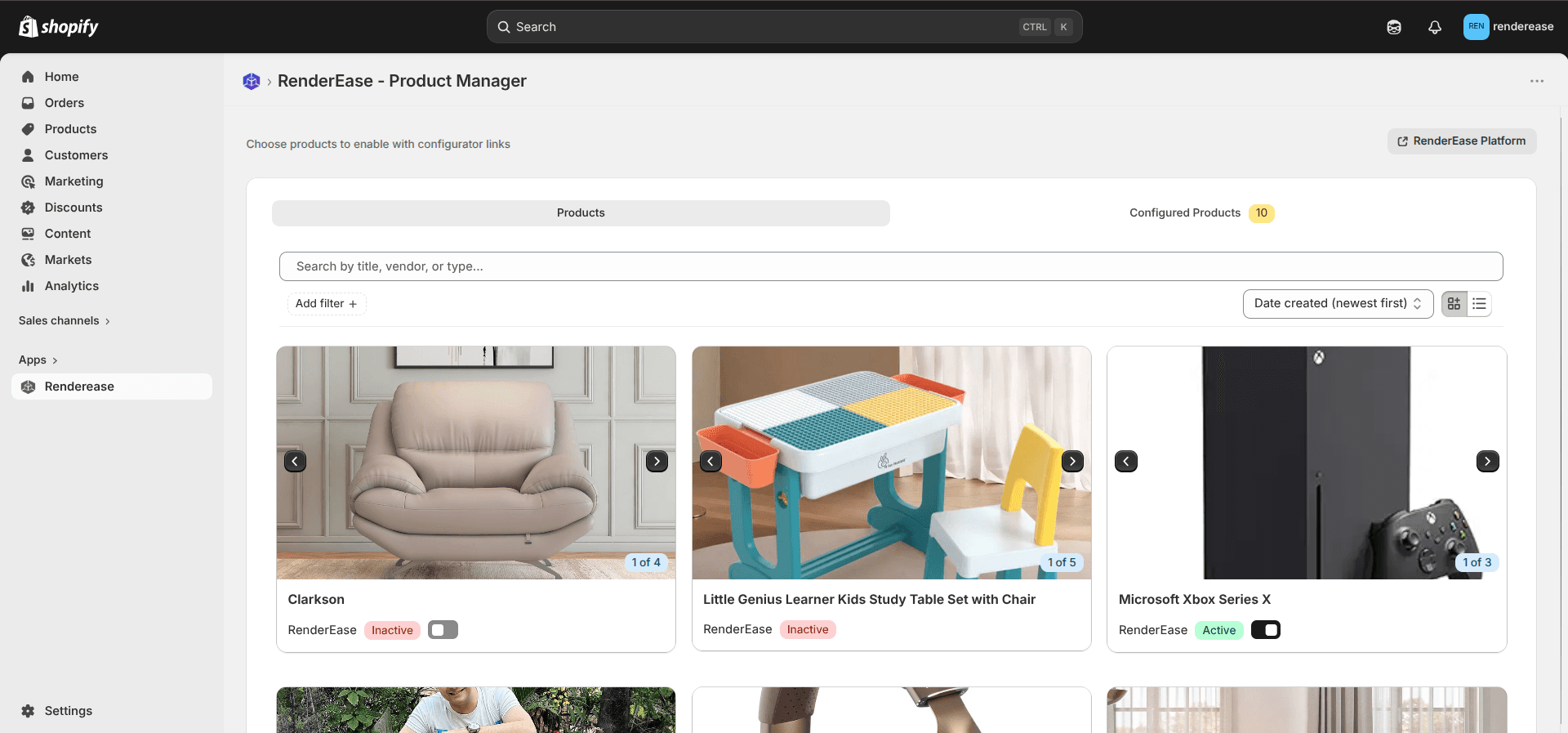Image resolution: width=1568 pixels, height=733 pixels.
Task: Expand Apps section
Action: [38, 360]
